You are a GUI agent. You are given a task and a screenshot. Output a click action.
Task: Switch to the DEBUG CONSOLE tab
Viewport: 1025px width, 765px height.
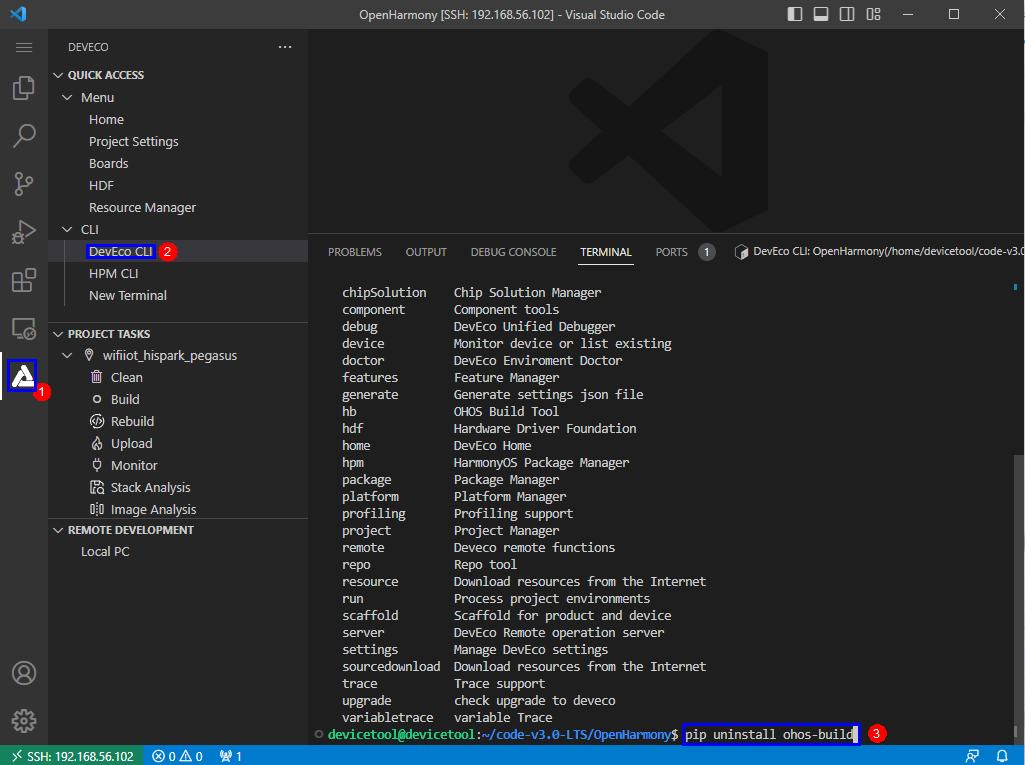tap(513, 252)
